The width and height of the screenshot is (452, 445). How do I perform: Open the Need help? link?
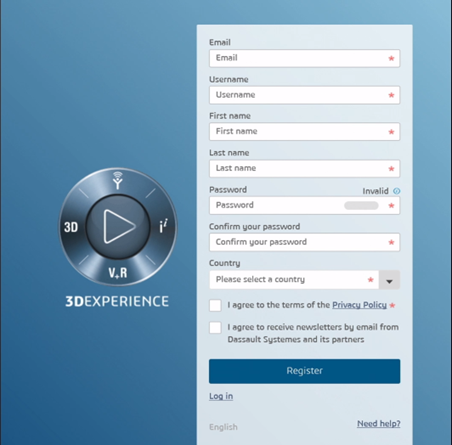[x=379, y=423]
